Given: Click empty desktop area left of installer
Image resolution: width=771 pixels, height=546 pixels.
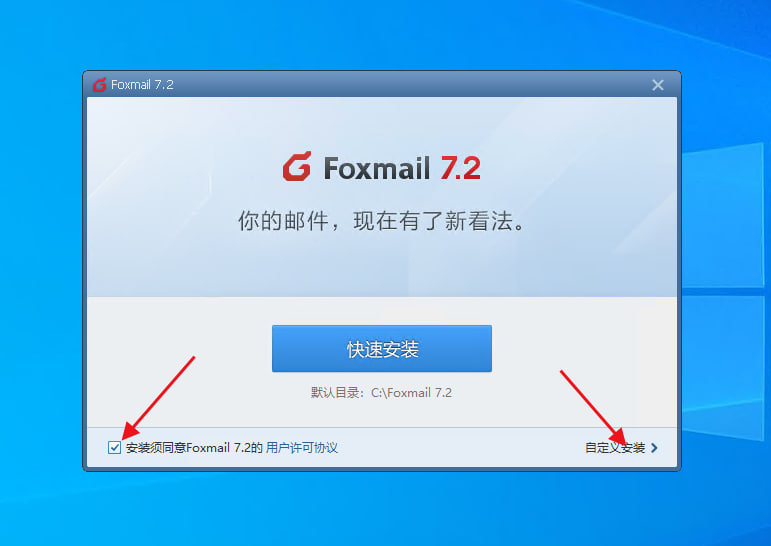Looking at the screenshot, I should pos(41,271).
